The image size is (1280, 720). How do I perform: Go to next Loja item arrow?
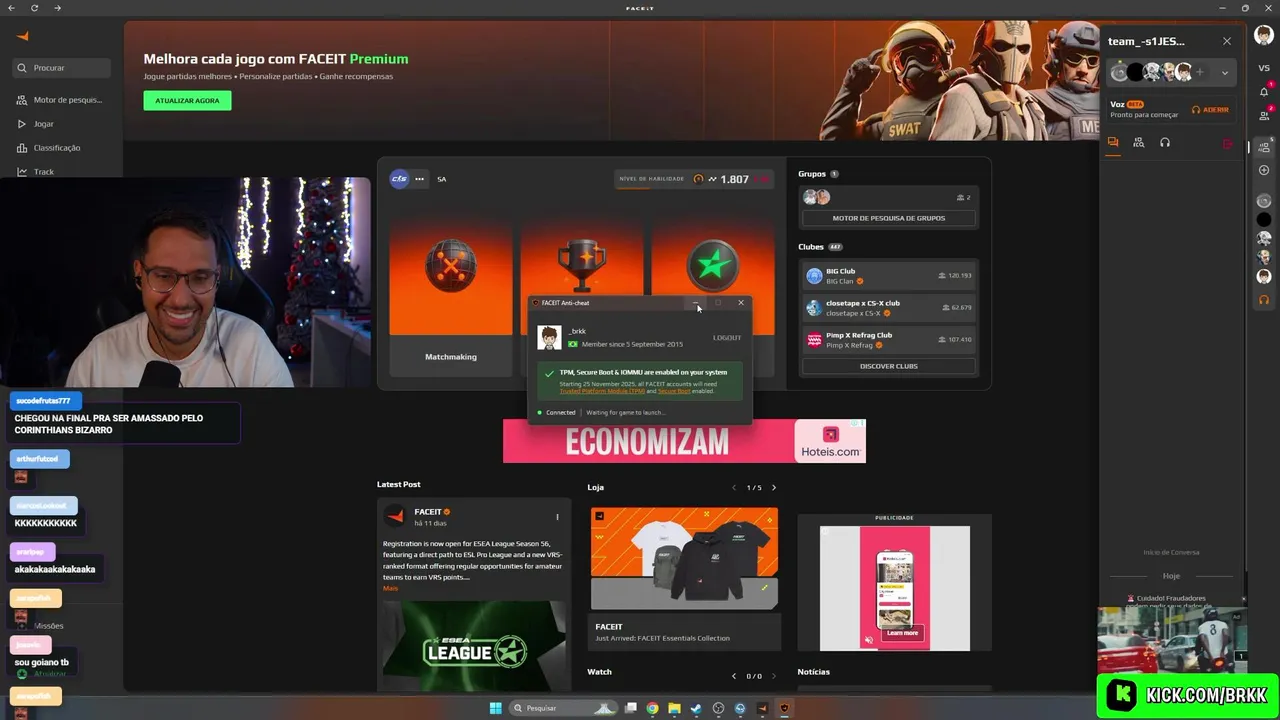773,488
